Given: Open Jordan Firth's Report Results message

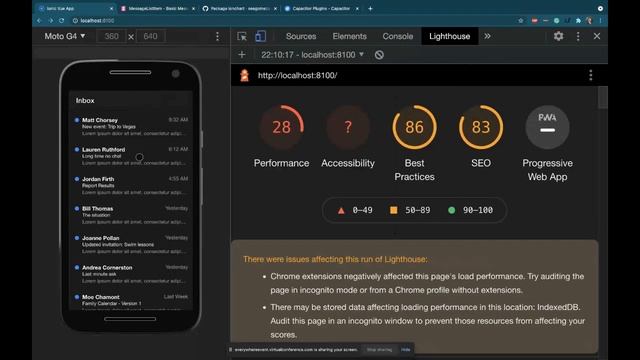Looking at the screenshot, I should point(131,185).
